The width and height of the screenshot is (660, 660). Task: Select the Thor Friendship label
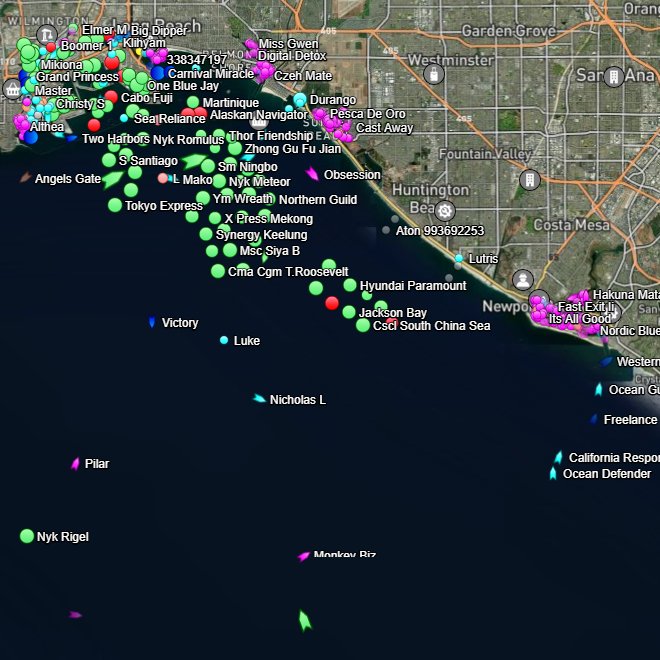tap(271, 136)
